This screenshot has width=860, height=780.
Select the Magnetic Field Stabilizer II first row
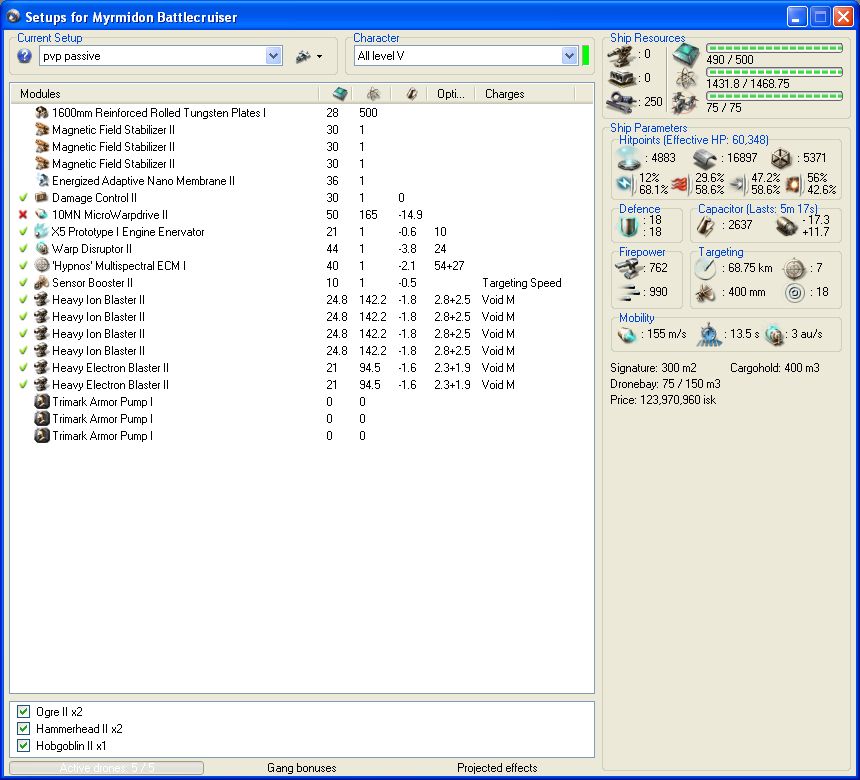[302, 129]
